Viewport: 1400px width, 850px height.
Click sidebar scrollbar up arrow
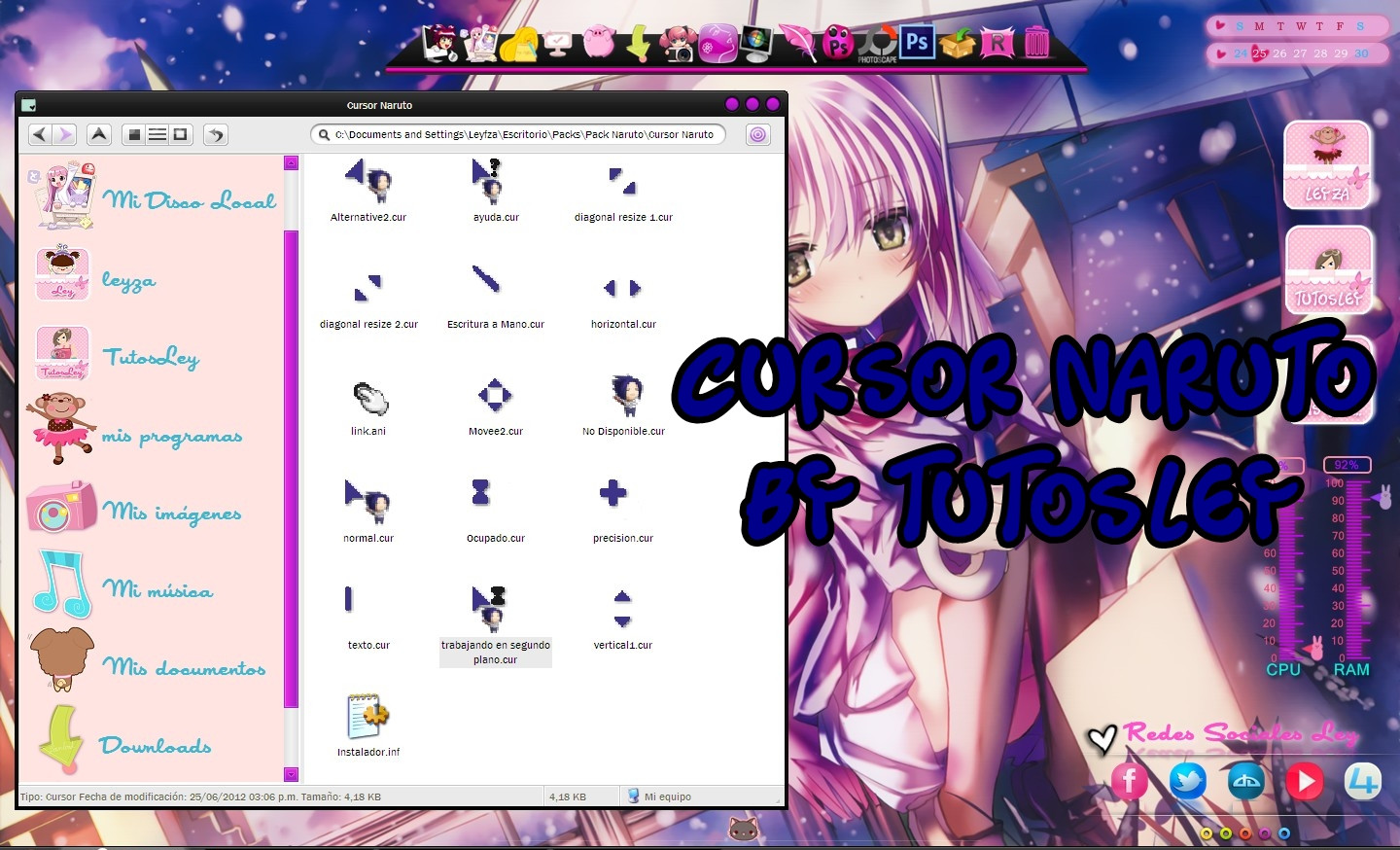(x=291, y=162)
